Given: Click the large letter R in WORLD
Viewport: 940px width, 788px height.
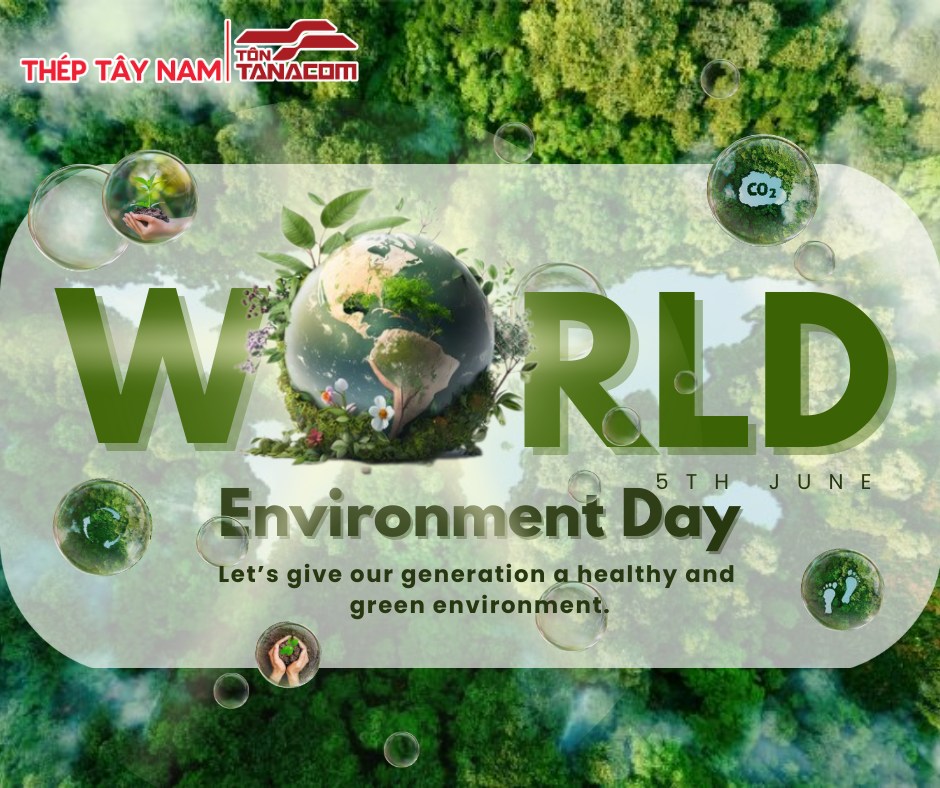Looking at the screenshot, I should pyautogui.click(x=582, y=365).
